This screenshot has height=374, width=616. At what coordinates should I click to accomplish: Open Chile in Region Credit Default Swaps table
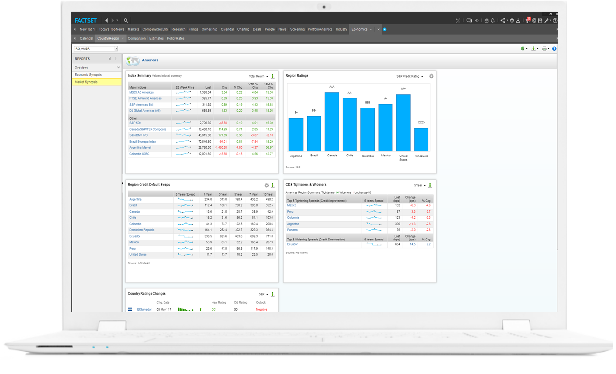click(133, 218)
